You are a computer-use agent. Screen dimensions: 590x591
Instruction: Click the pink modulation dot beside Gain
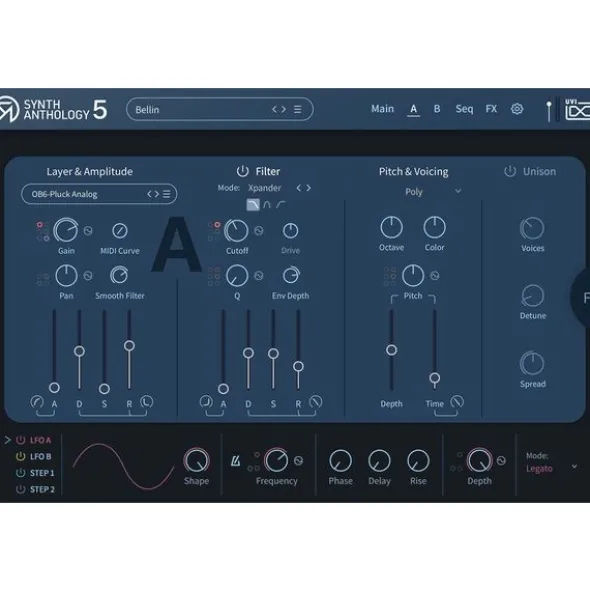click(x=39, y=225)
